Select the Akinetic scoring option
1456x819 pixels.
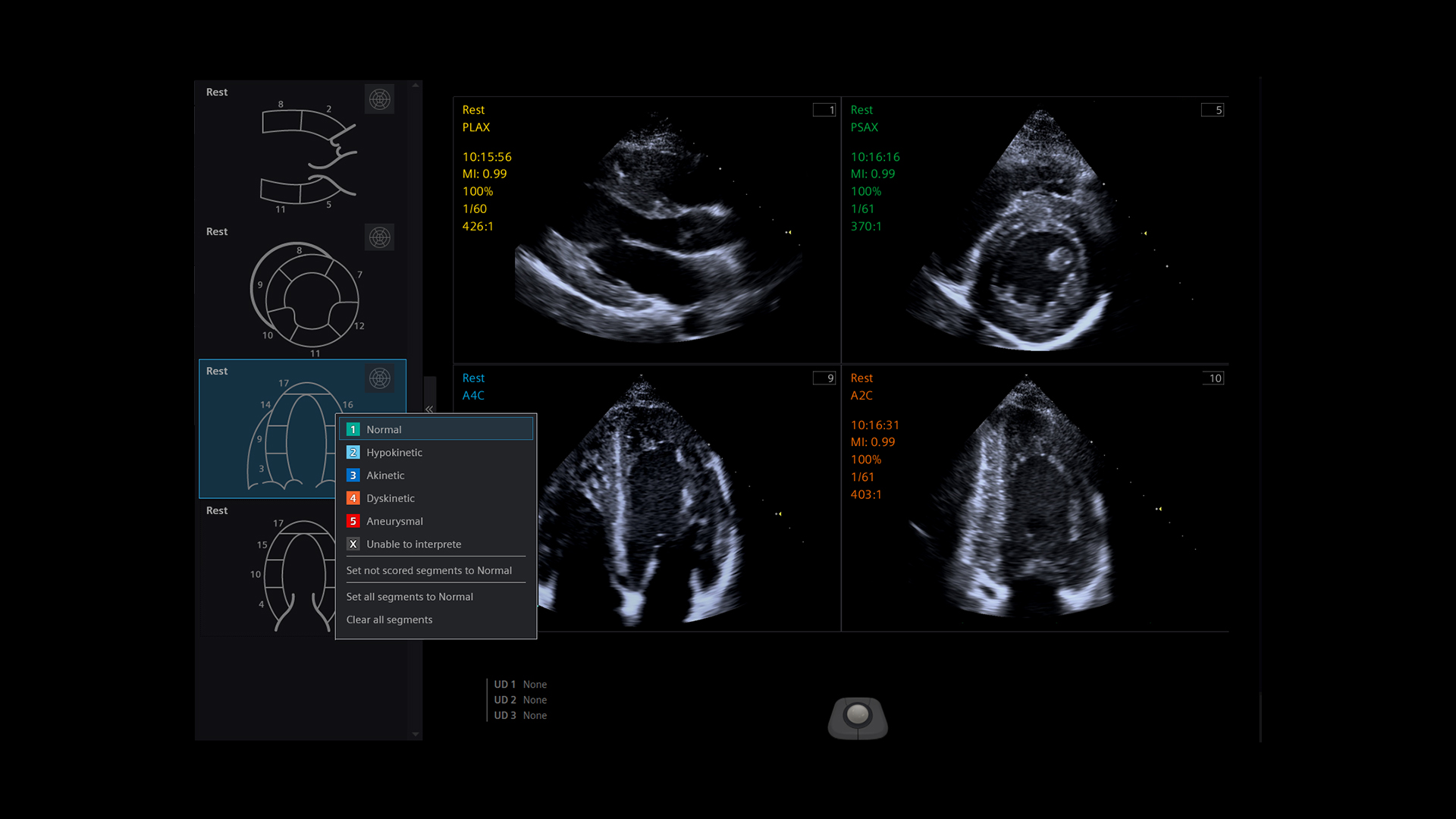click(x=385, y=475)
